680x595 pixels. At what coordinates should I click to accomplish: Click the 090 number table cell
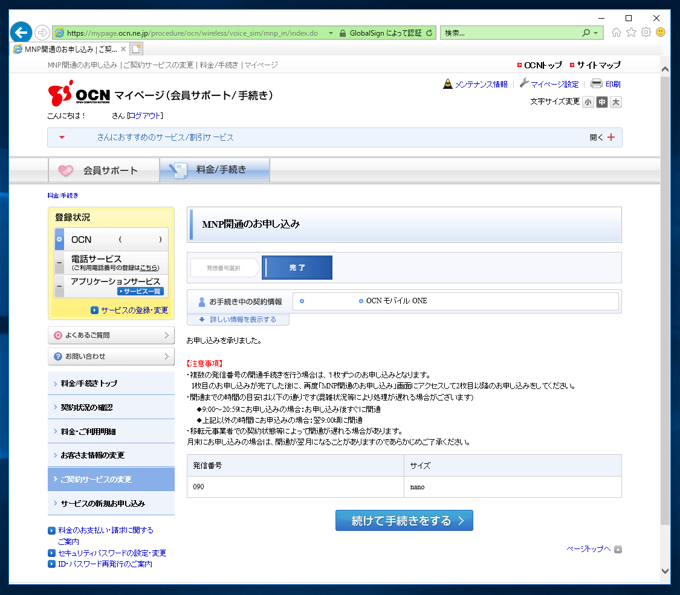295,487
